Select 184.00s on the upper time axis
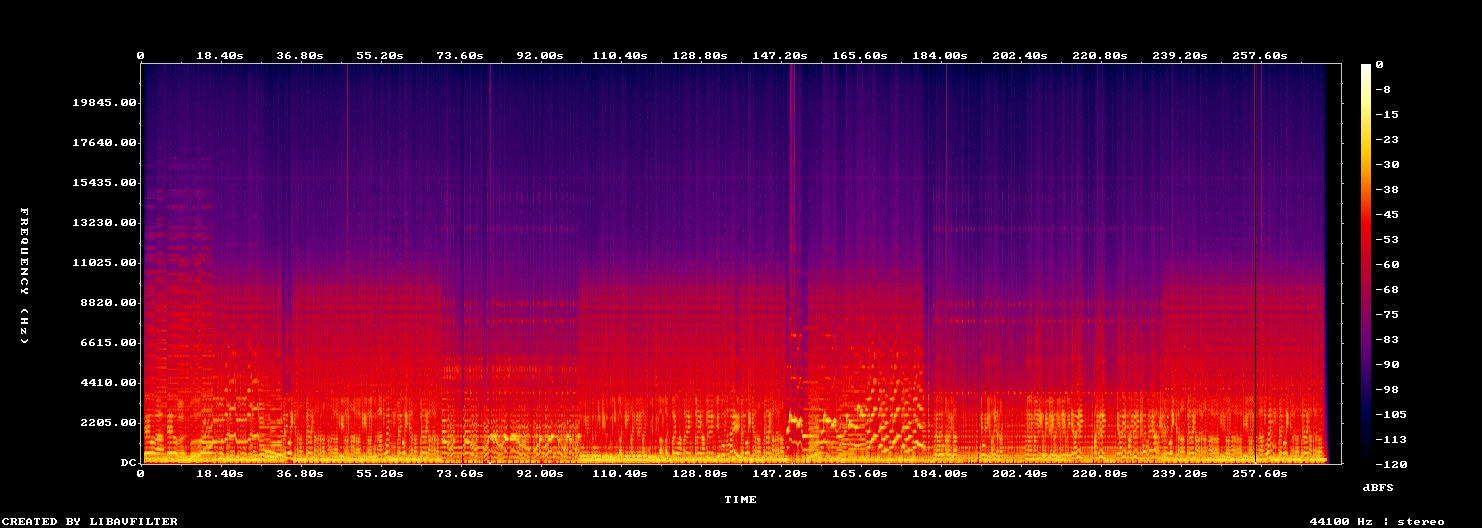 coord(940,55)
